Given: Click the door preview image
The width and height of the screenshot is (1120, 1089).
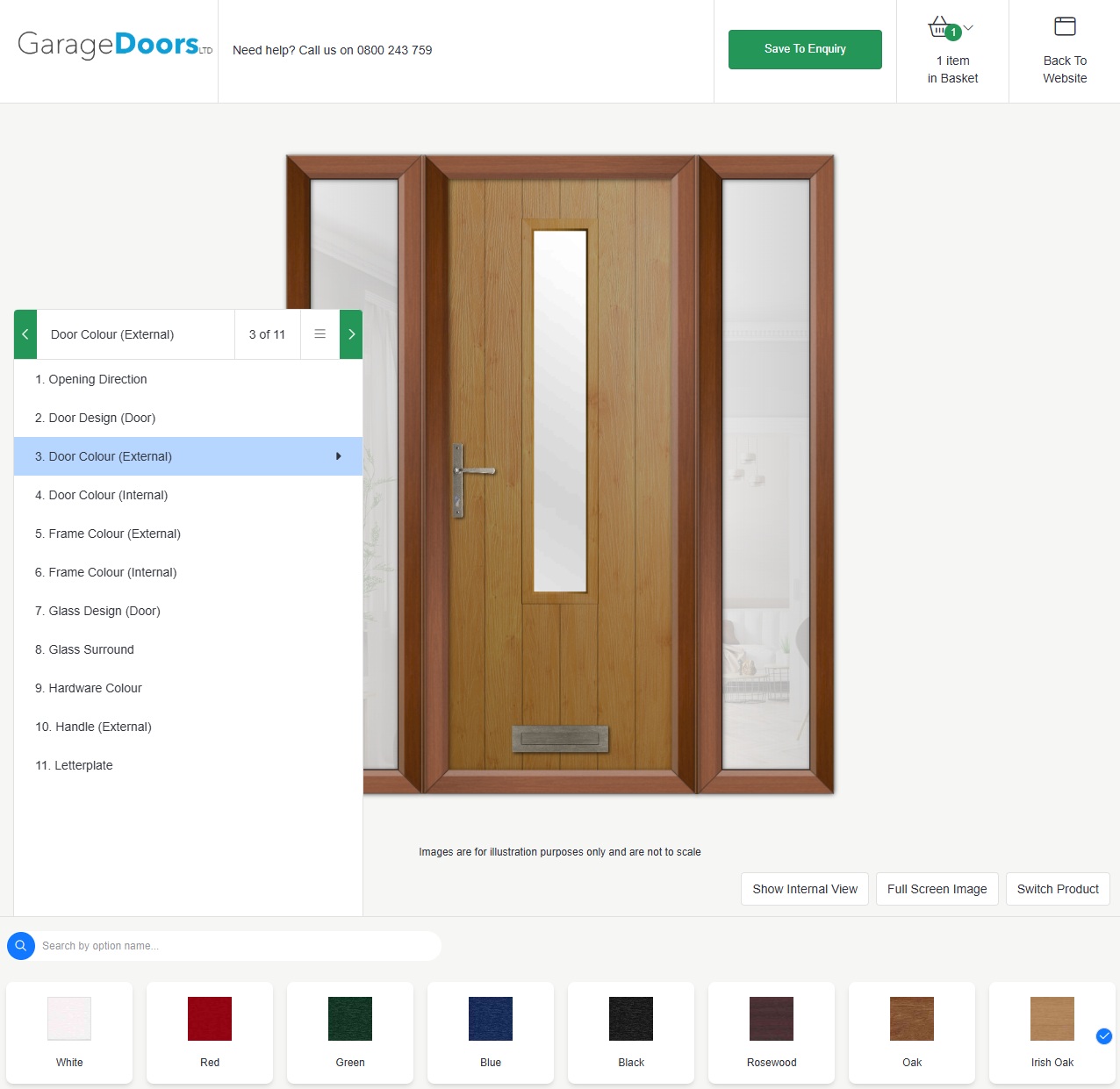Looking at the screenshot, I should tap(560, 475).
